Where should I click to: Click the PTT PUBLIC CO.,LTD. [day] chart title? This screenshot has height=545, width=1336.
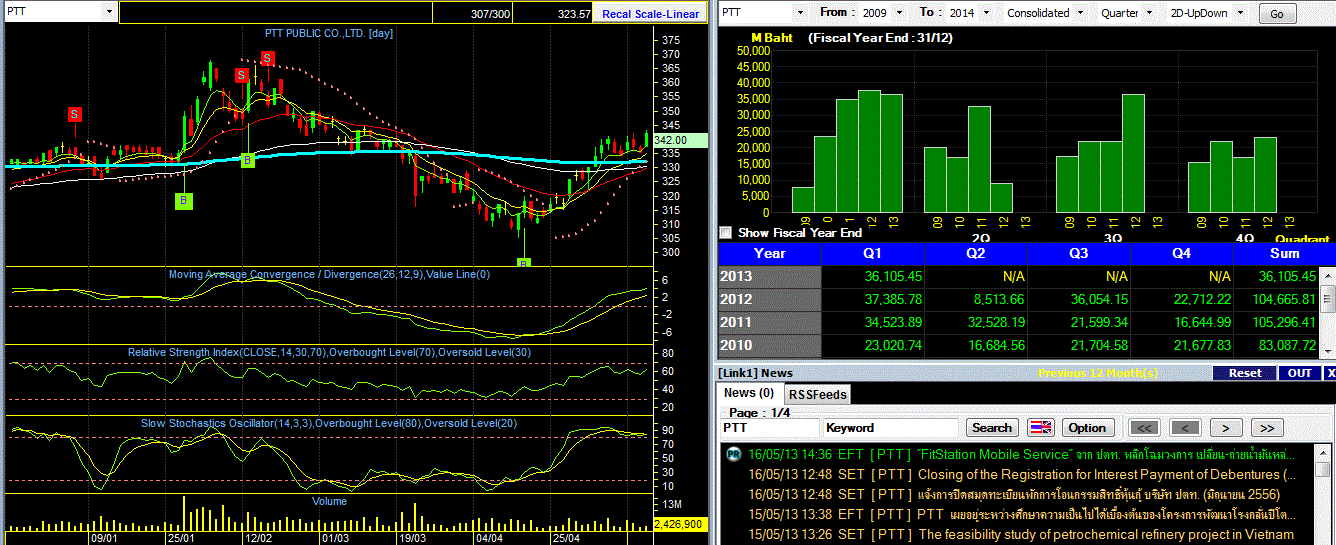(x=329, y=33)
